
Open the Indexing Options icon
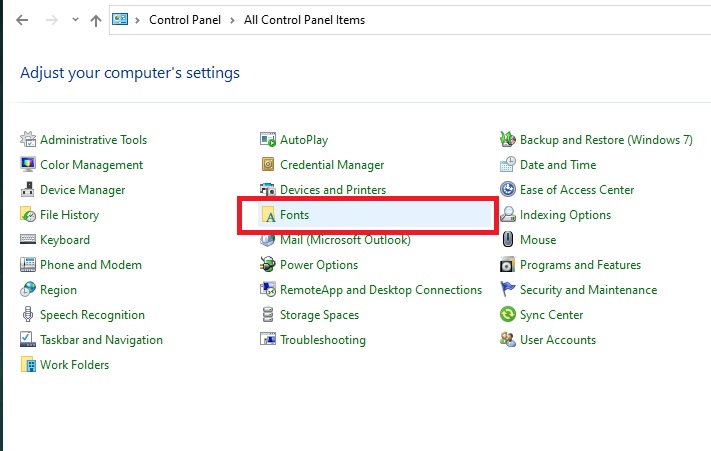coord(507,214)
